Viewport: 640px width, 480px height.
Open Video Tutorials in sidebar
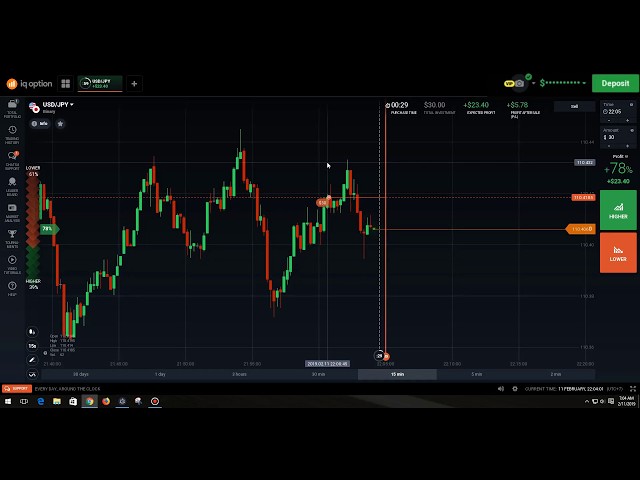click(12, 262)
